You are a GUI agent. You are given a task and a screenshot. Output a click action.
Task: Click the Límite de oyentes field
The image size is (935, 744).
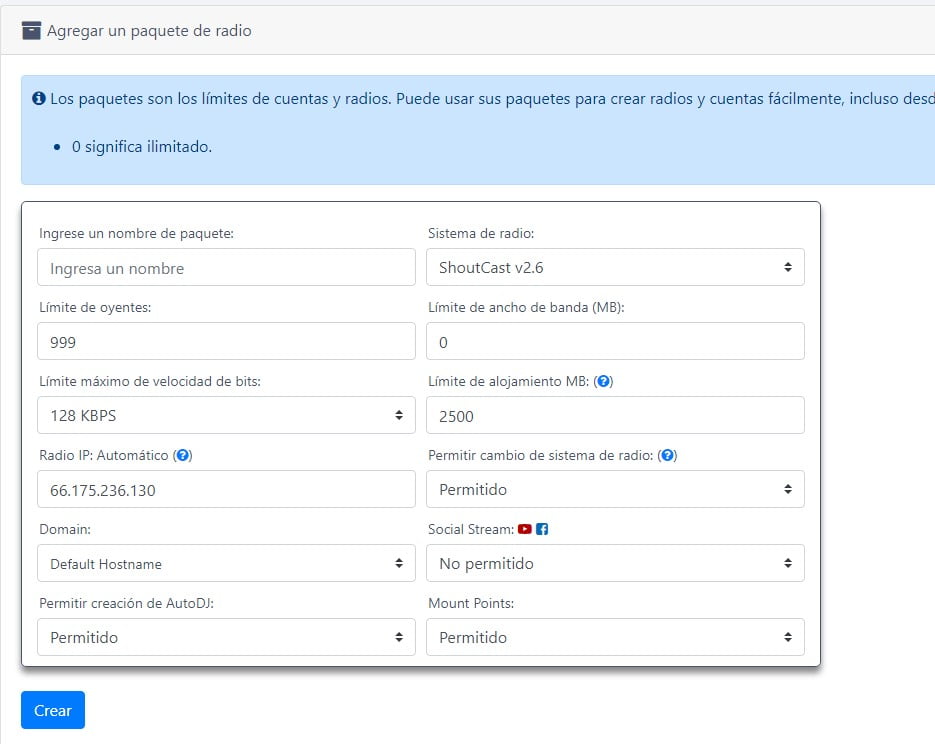(226, 341)
